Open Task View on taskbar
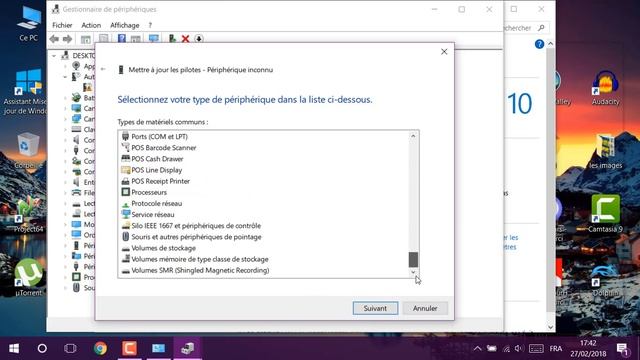This screenshot has width=640, height=360. click(x=70, y=348)
